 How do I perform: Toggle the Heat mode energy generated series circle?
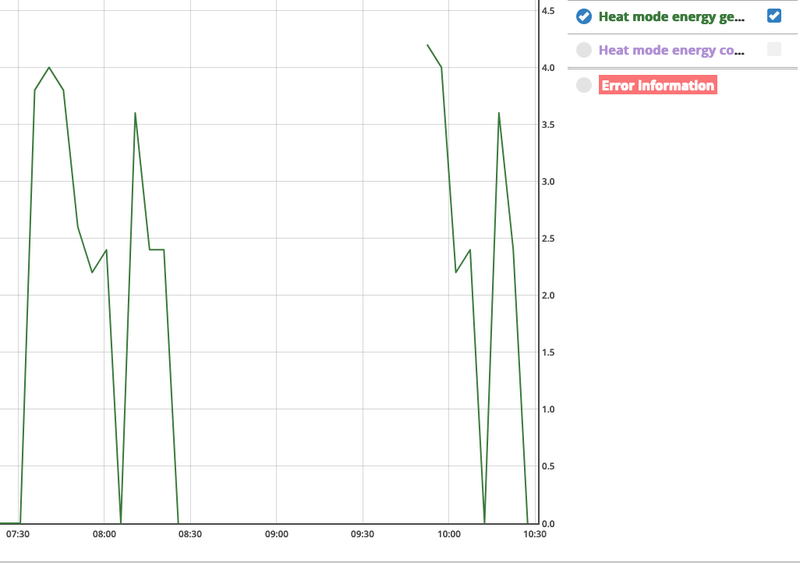coord(584,16)
